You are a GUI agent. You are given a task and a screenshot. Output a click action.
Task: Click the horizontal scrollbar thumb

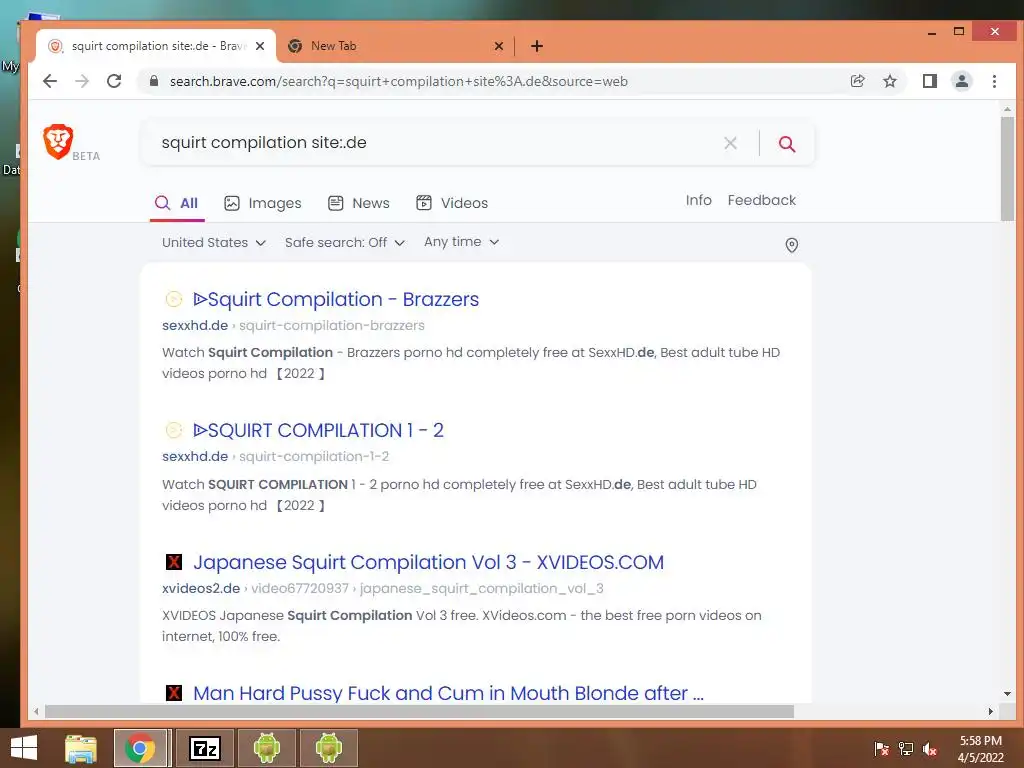(x=419, y=711)
